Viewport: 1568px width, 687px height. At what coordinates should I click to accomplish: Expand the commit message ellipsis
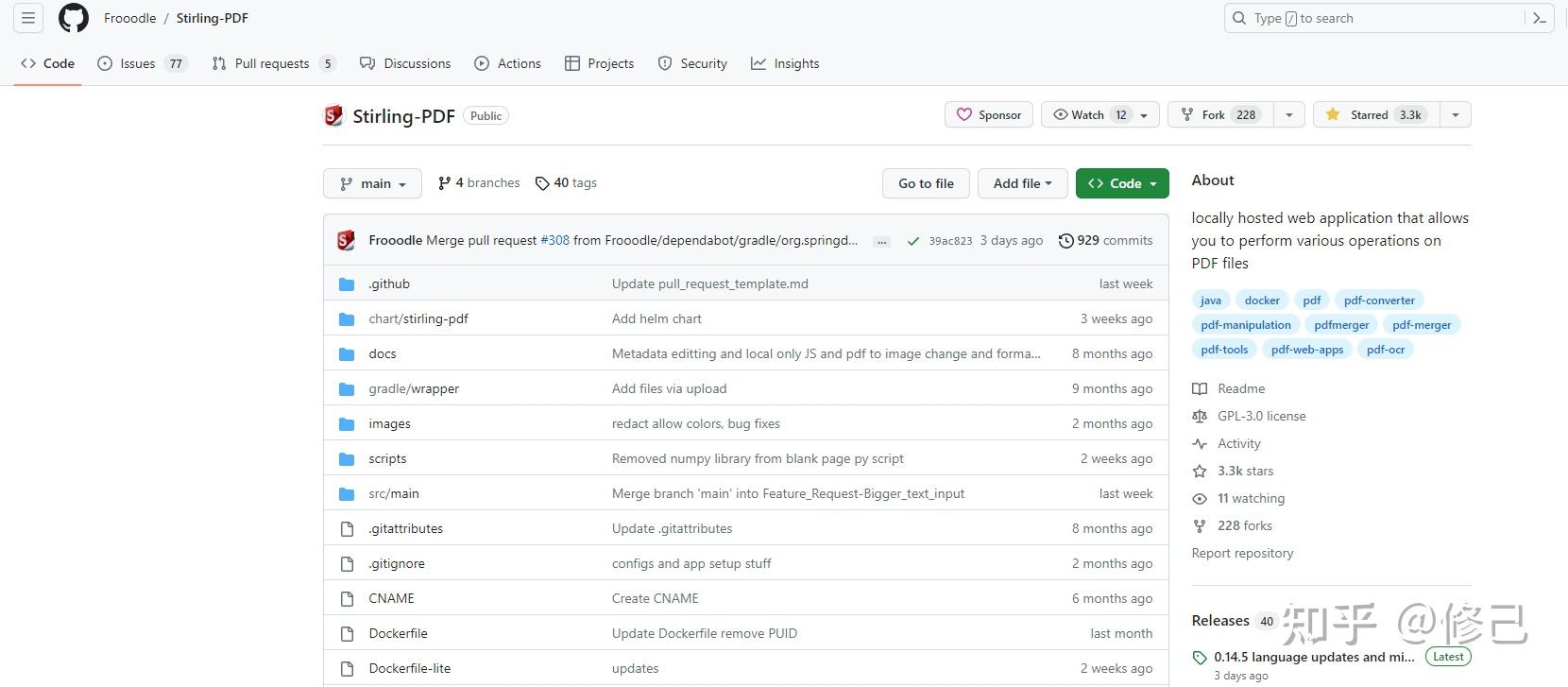point(881,241)
